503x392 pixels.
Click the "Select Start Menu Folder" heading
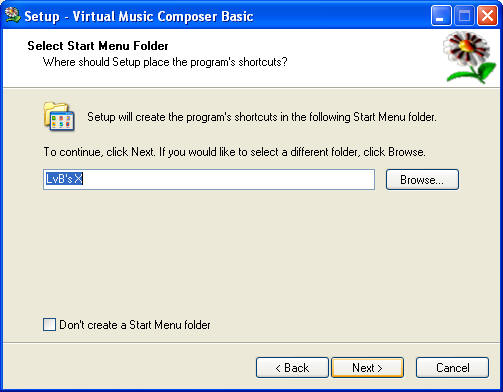click(98, 46)
